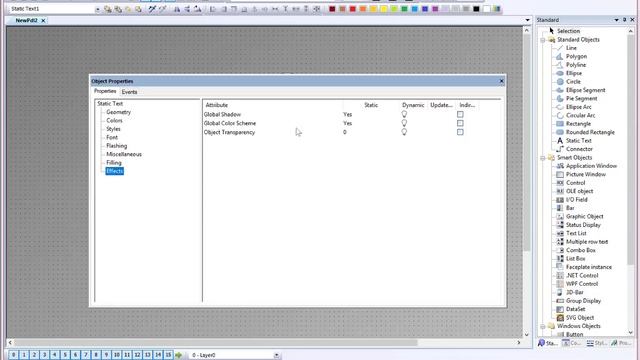Select the Pie Segment object
The image size is (640, 360).
581,99
